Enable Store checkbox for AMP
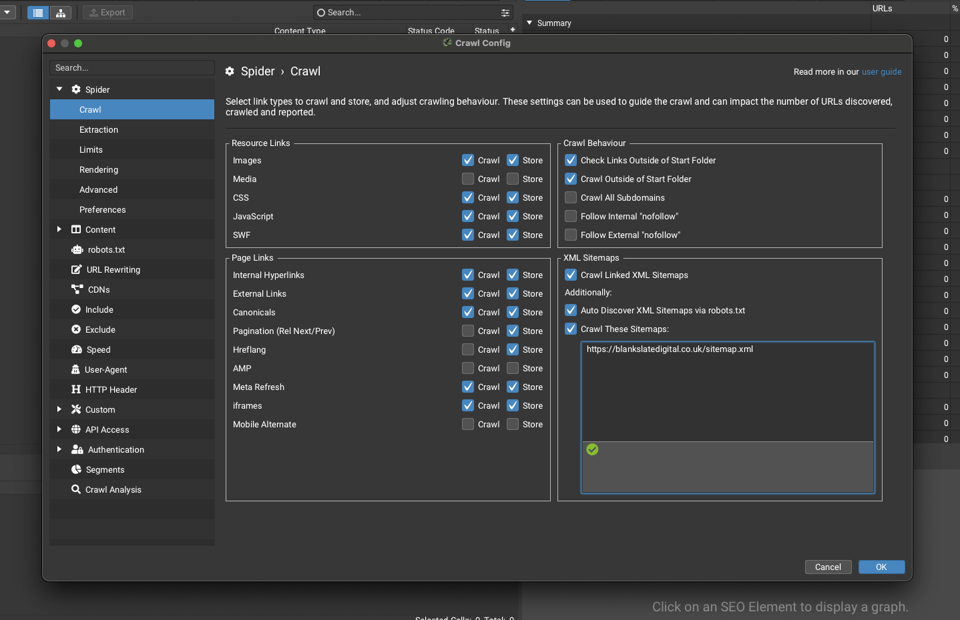Screen dimensions: 960x620 [x=512, y=368]
